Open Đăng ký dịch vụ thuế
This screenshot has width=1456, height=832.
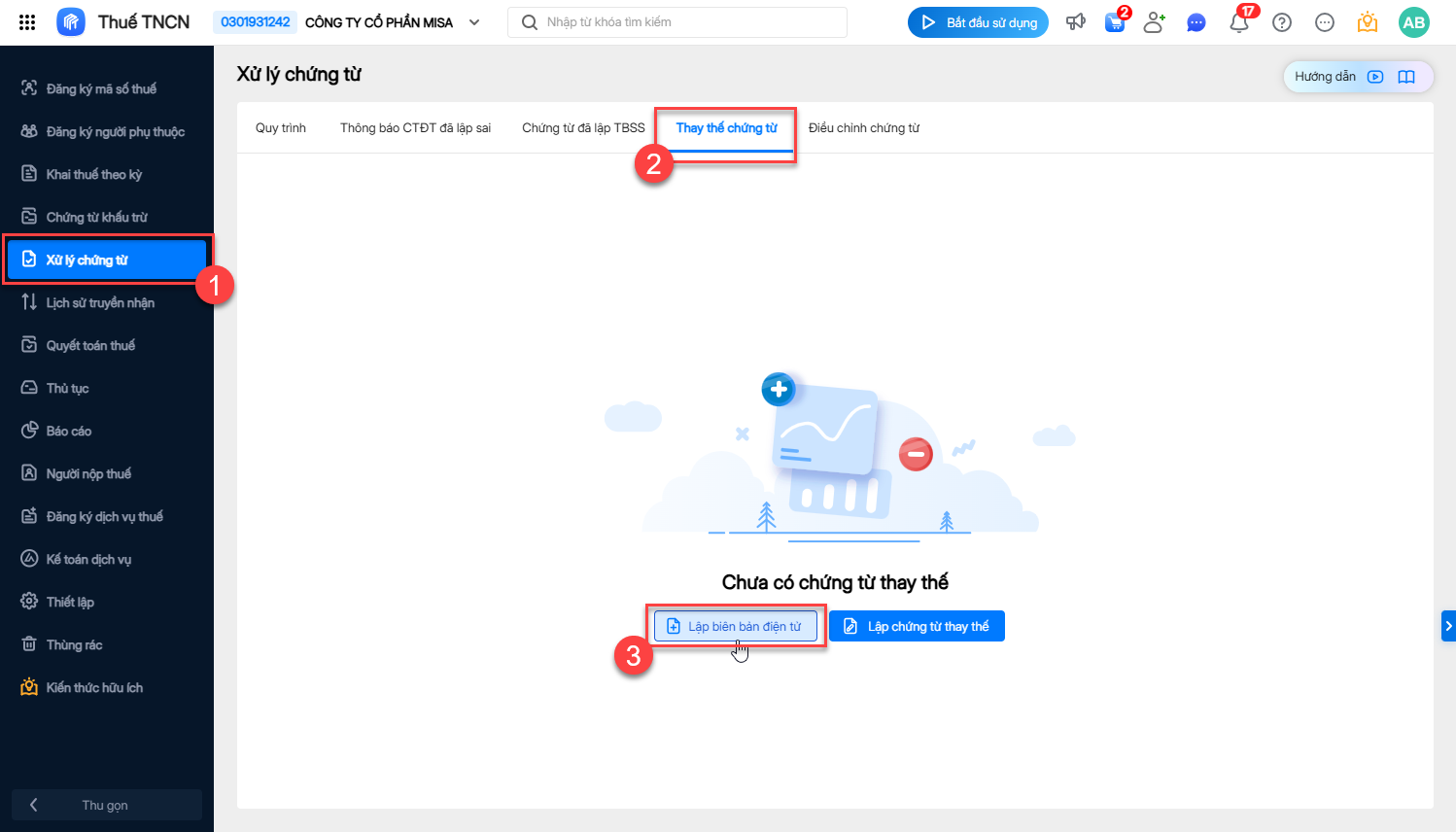point(107,516)
